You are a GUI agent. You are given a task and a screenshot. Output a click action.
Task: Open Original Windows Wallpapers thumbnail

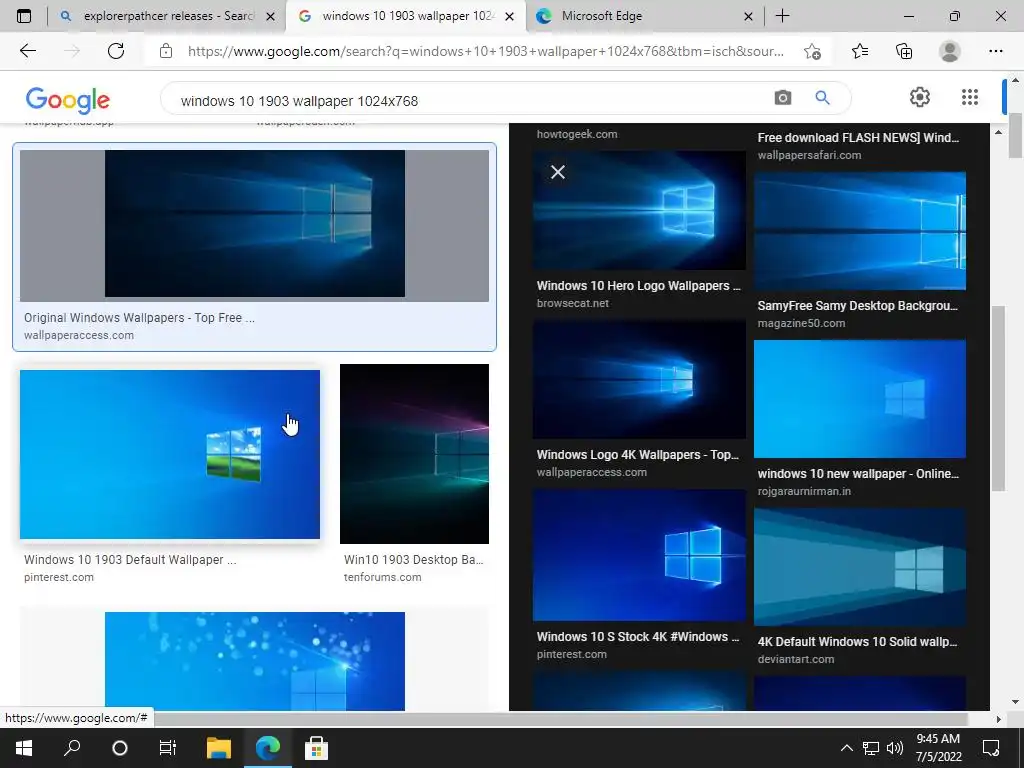point(254,225)
